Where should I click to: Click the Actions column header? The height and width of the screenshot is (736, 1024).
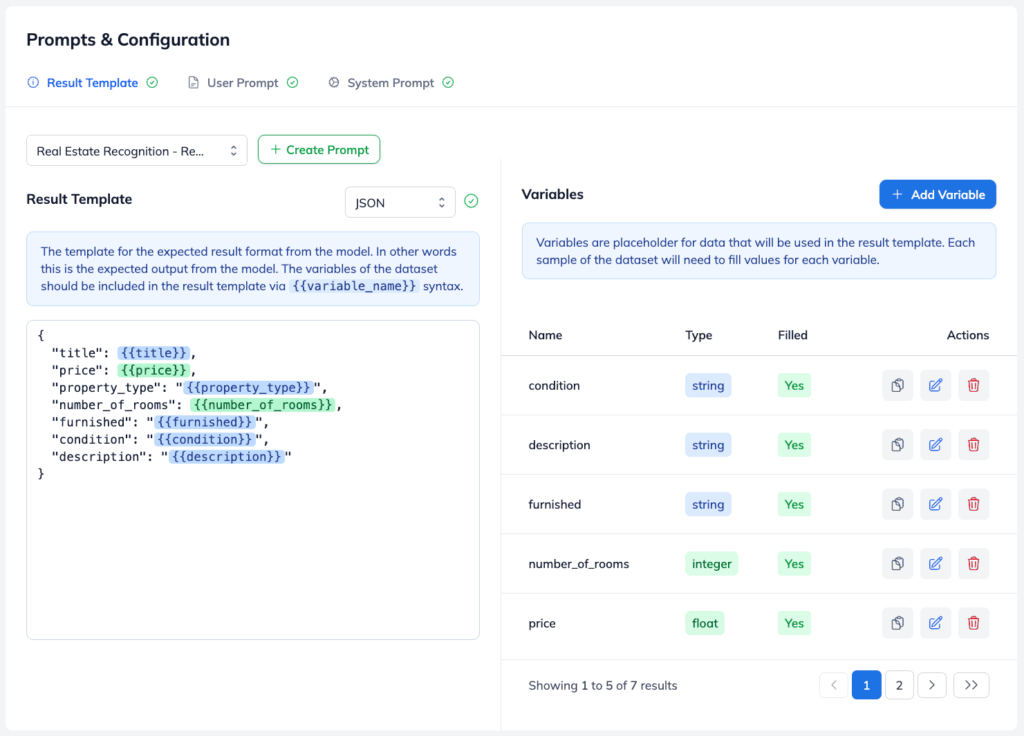[967, 335]
